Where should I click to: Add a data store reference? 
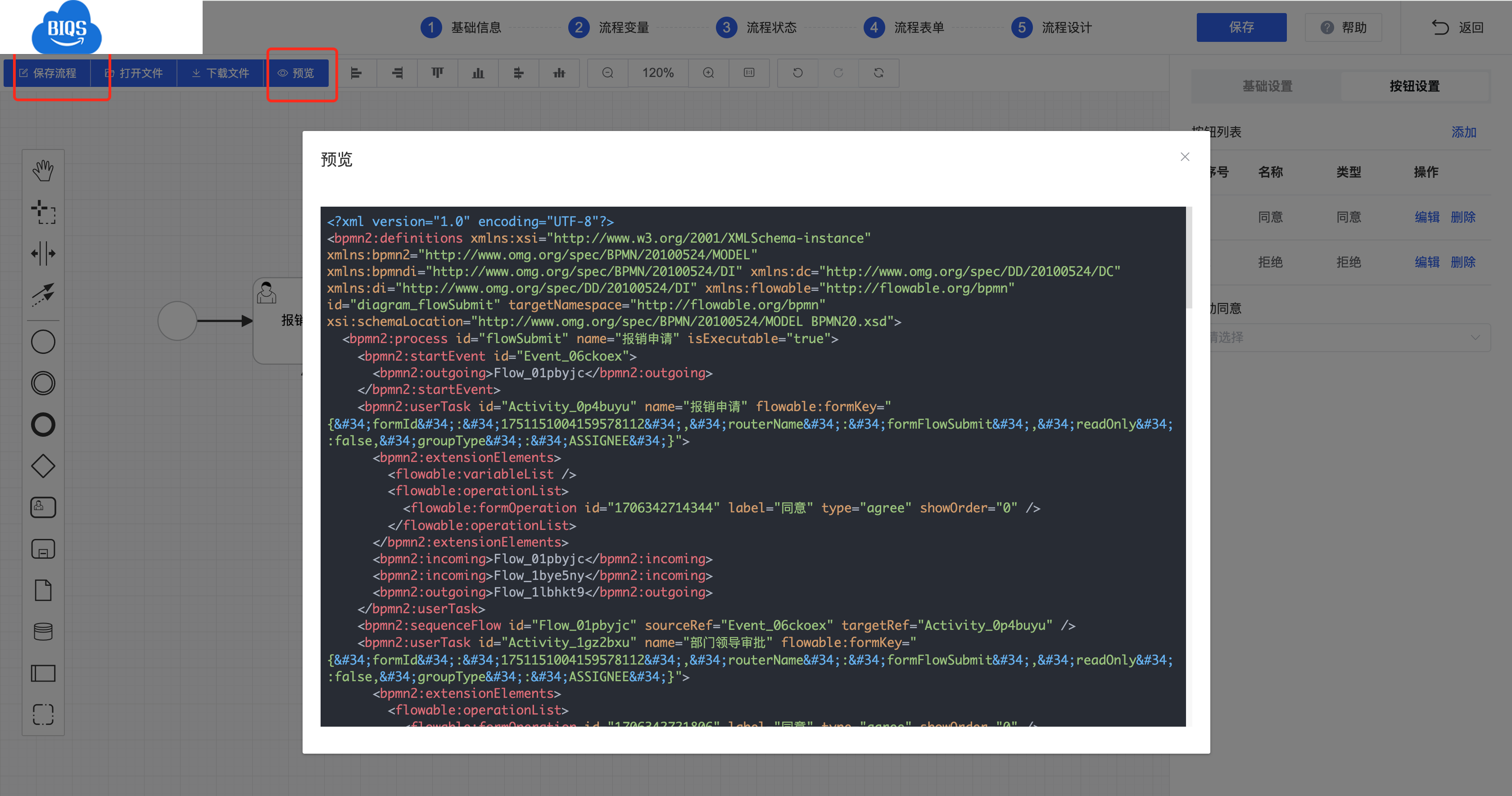[43, 632]
